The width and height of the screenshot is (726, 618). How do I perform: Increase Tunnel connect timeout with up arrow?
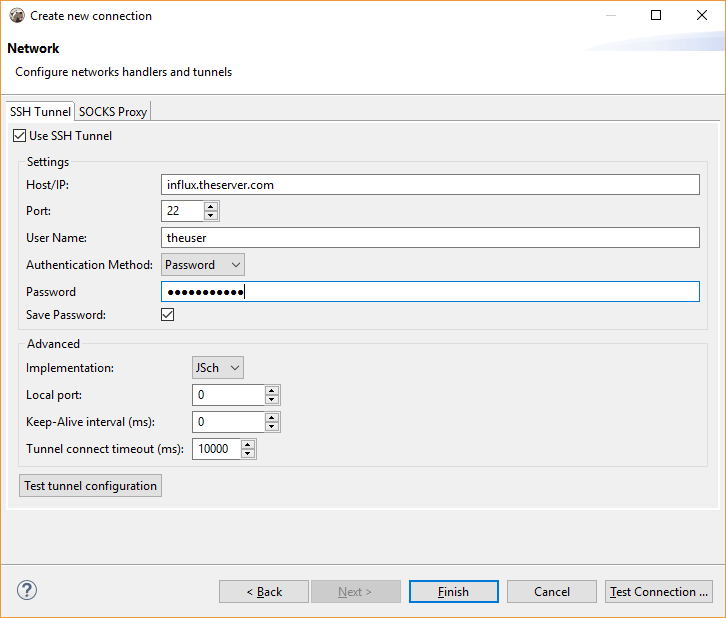tap(248, 444)
